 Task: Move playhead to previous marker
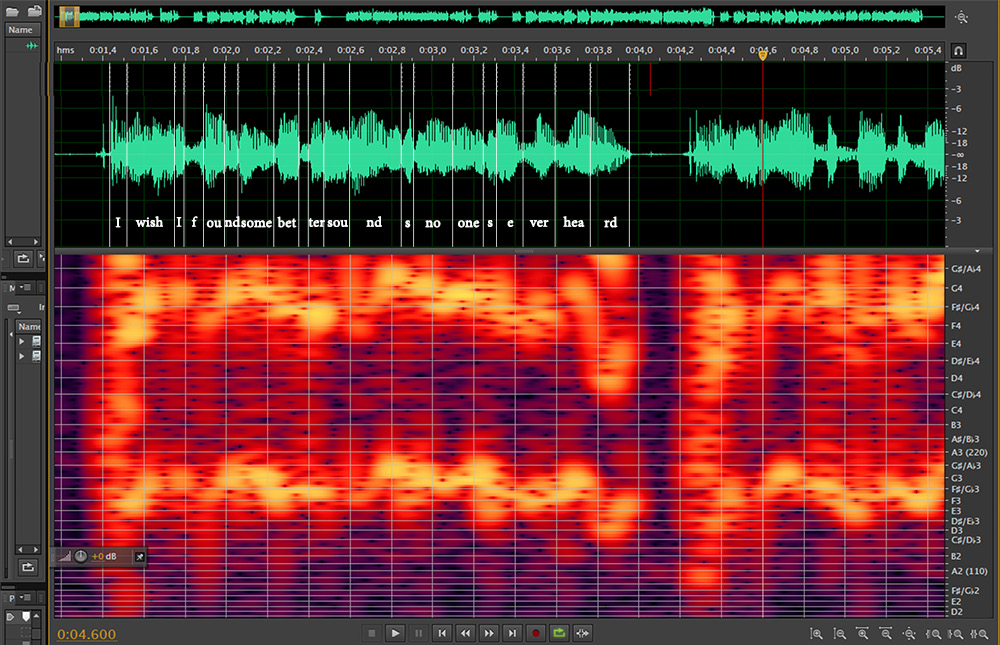point(441,633)
